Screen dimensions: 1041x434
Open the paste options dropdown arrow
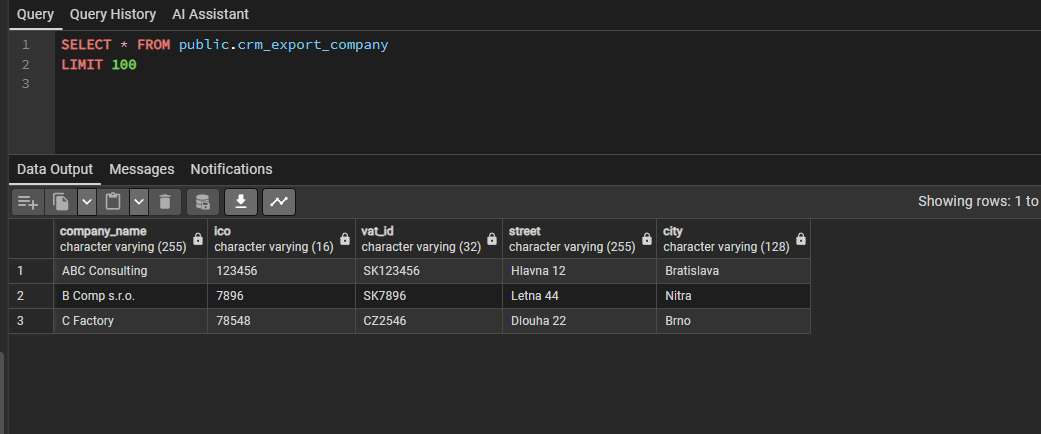(139, 202)
